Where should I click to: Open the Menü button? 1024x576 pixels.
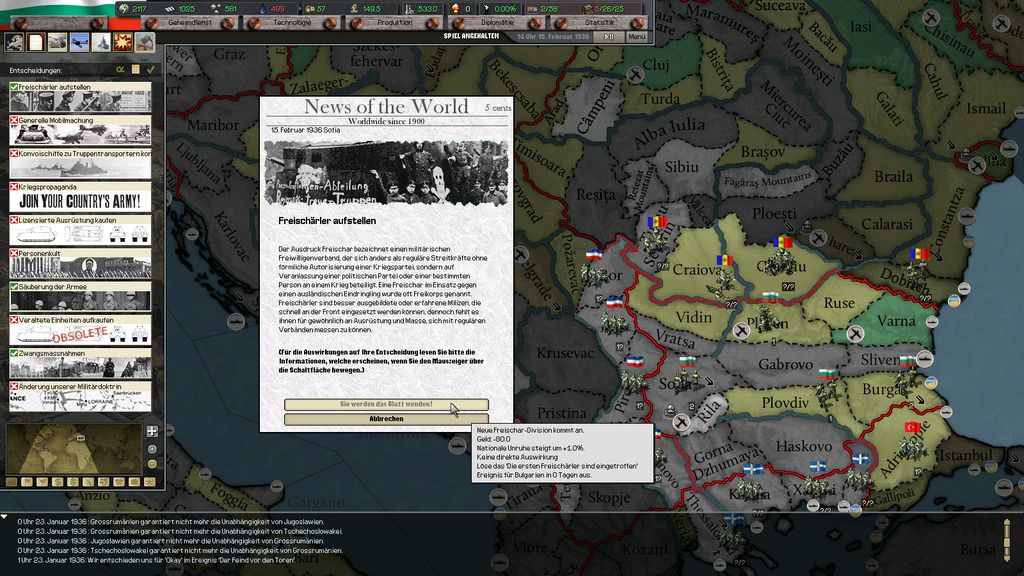click(636, 37)
